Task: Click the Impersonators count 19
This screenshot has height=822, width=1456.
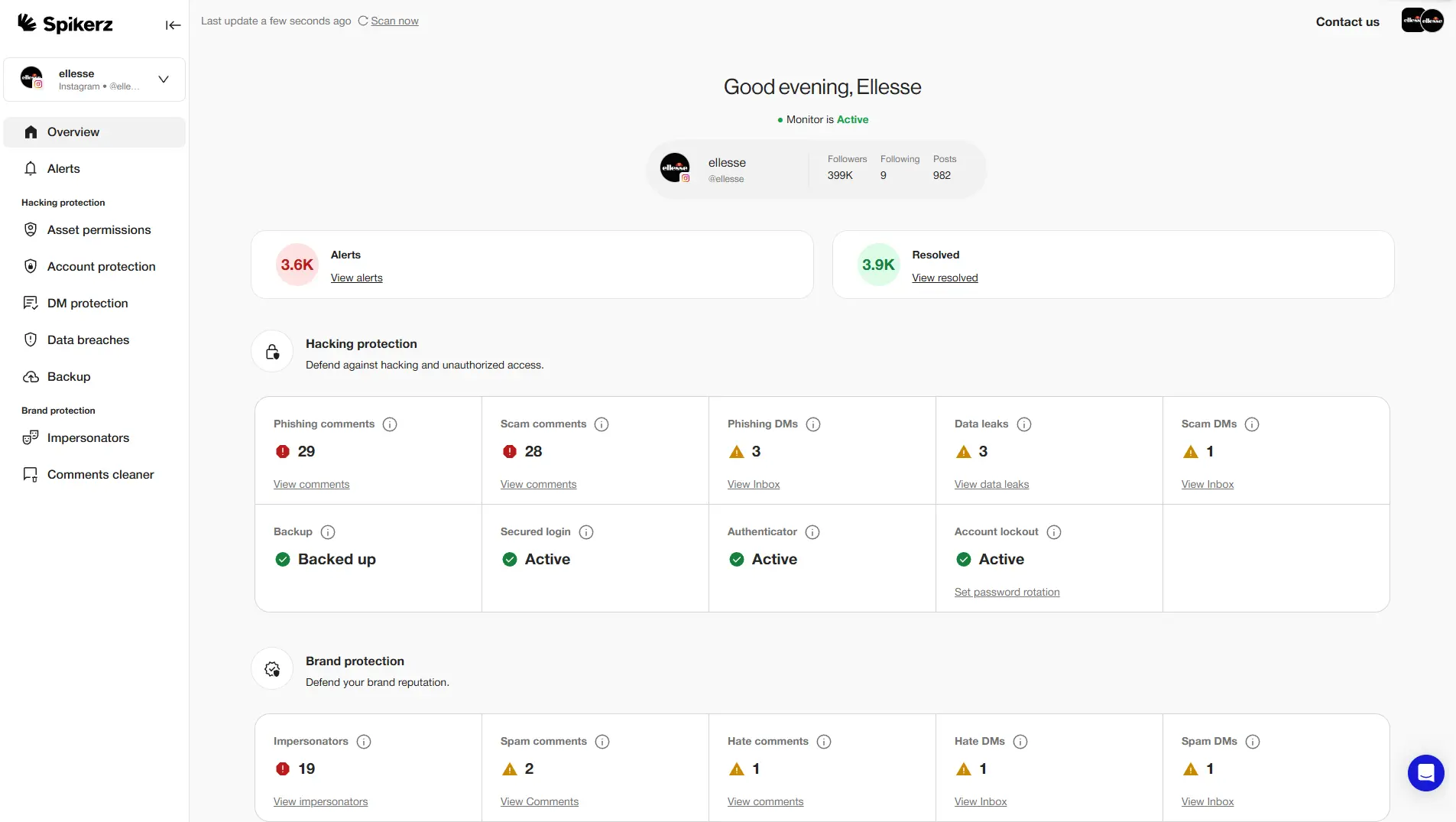Action: (x=306, y=768)
